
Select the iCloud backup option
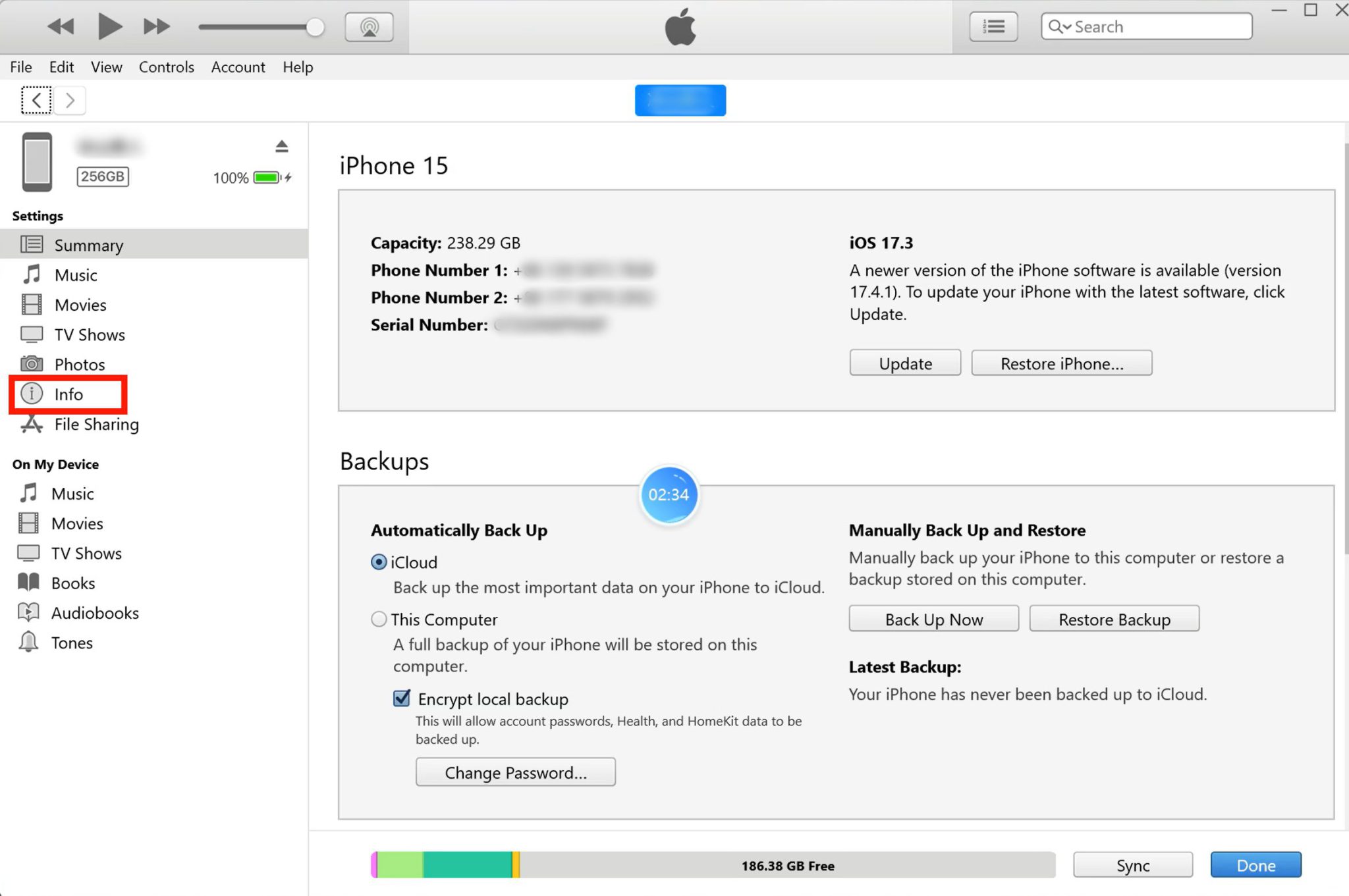pyautogui.click(x=379, y=562)
